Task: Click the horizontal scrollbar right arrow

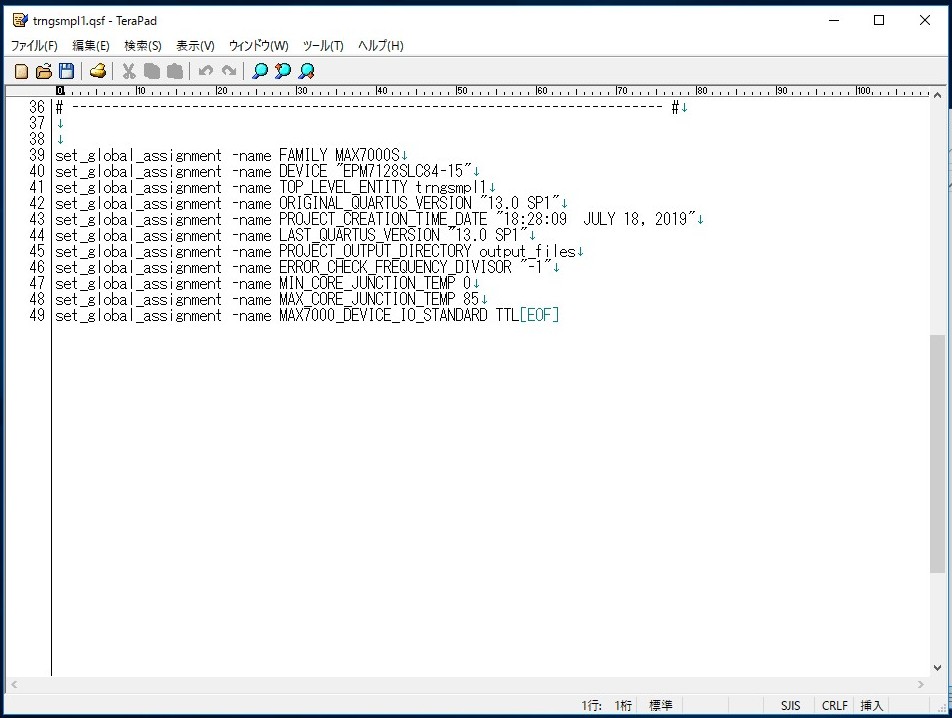Action: [921, 685]
